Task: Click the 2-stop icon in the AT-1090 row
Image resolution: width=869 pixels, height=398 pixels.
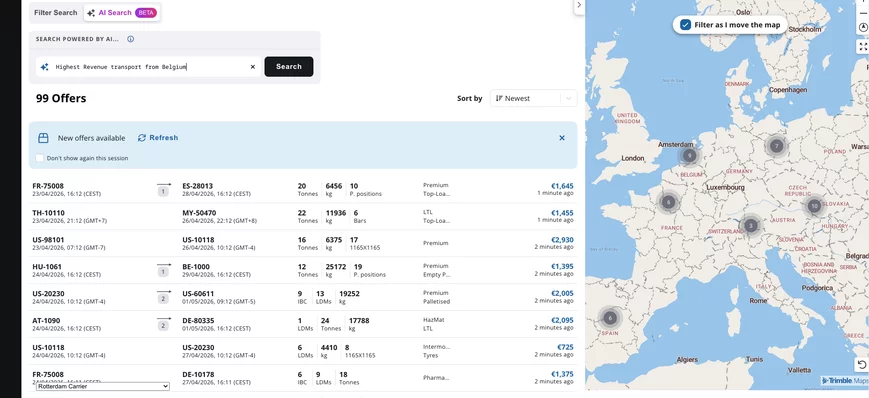Action: [163, 324]
